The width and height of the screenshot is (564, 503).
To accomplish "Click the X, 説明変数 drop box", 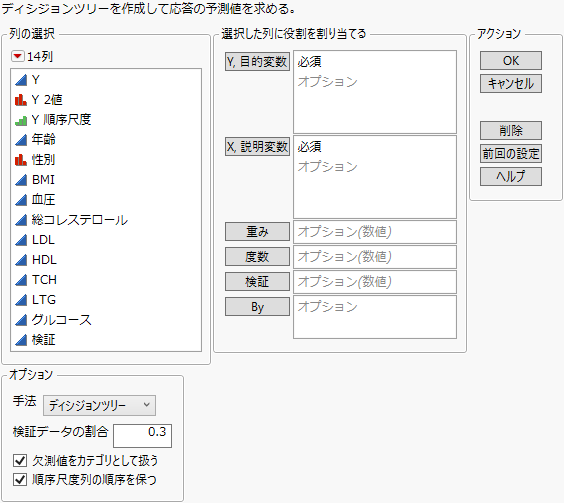I will 375,177.
